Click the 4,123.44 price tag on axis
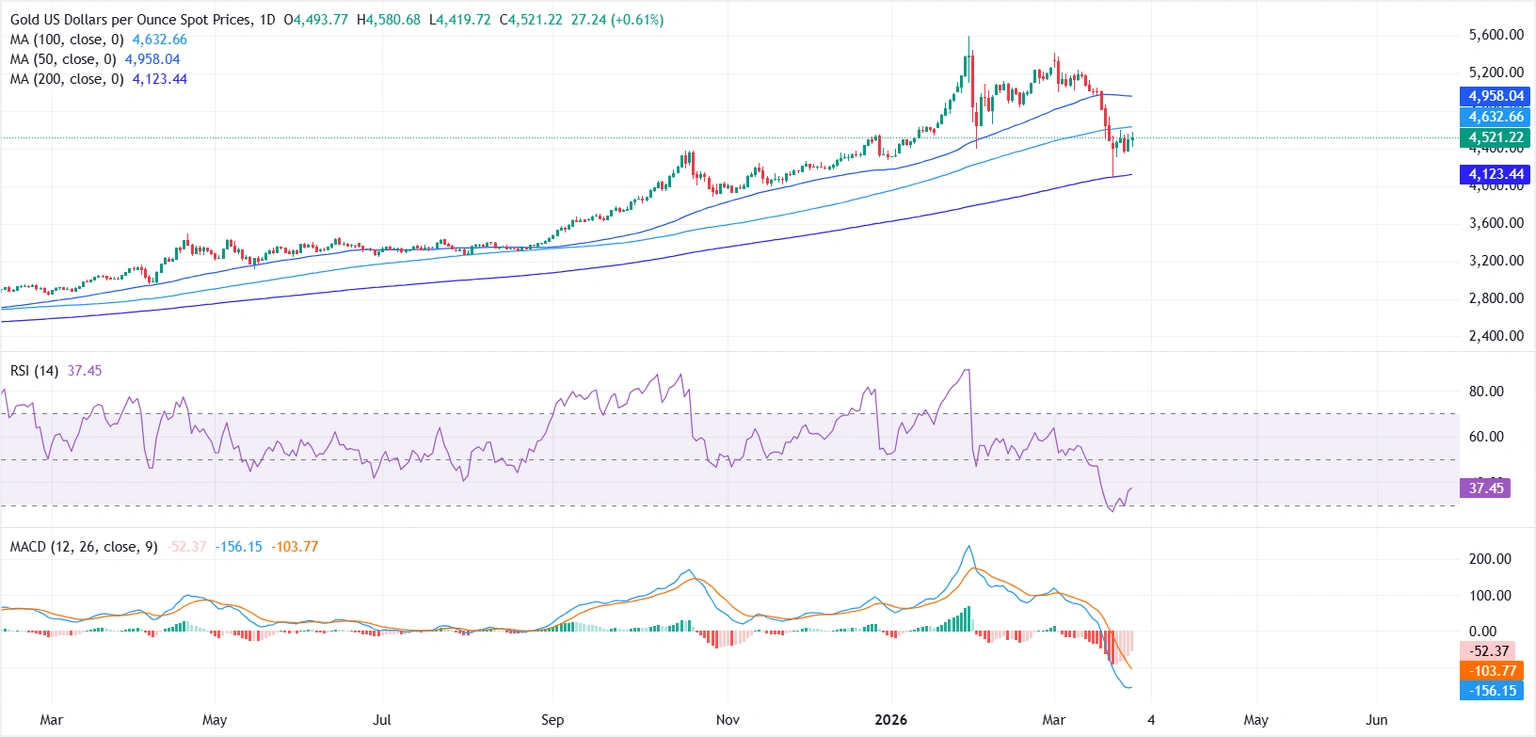 click(1496, 174)
